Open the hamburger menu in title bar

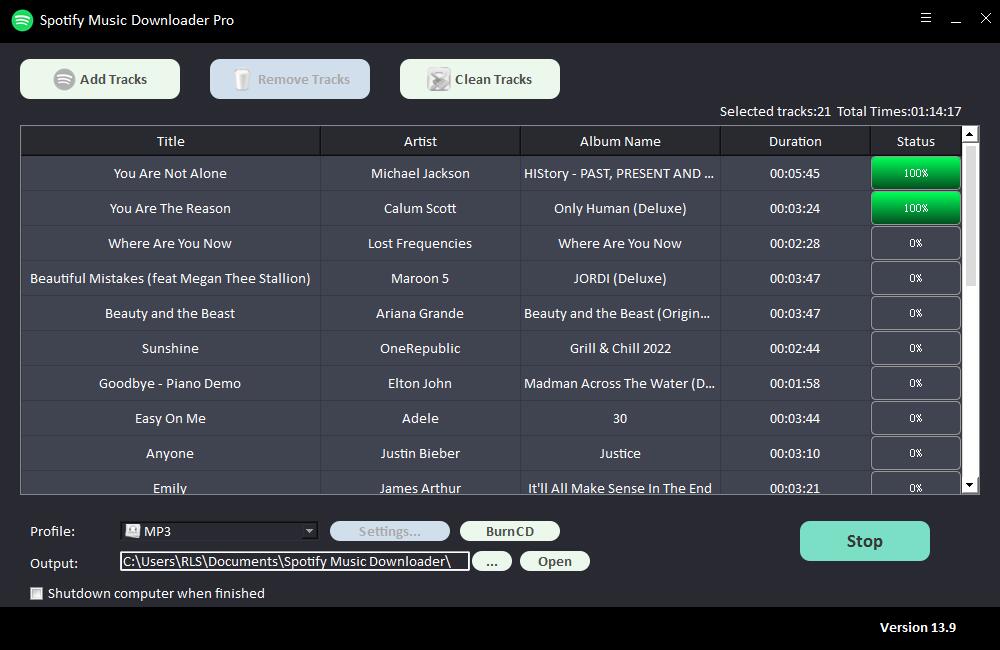click(926, 18)
